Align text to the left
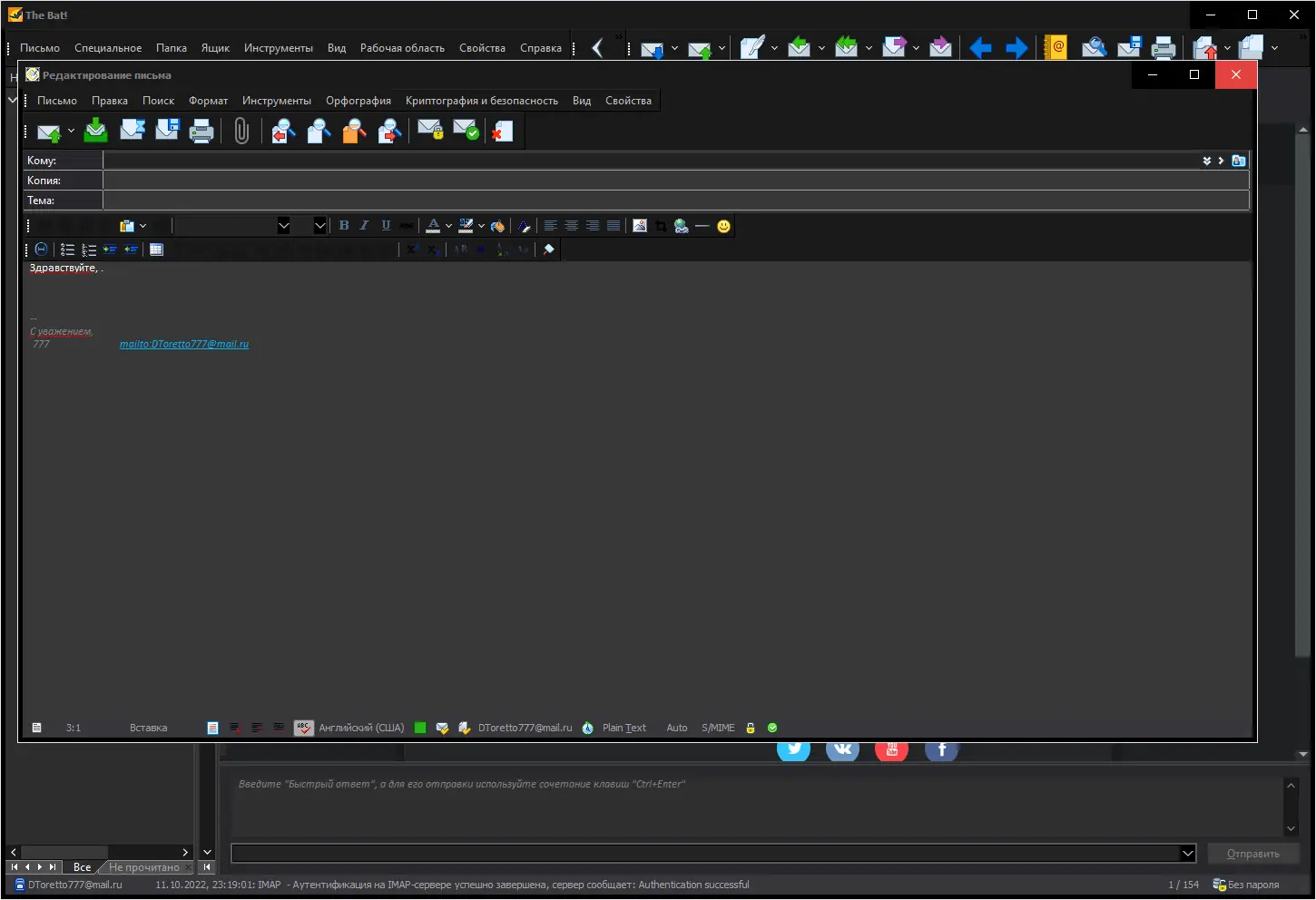This screenshot has width=1316, height=900. [551, 226]
